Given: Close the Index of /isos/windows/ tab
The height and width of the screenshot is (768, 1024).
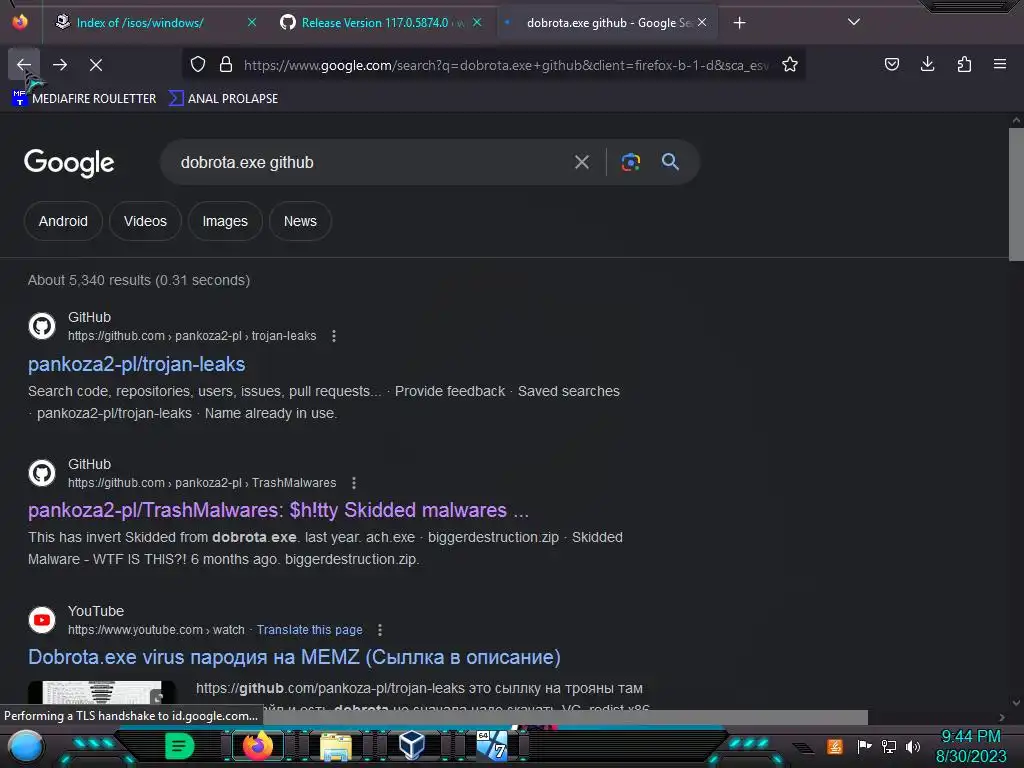Looking at the screenshot, I should 252,22.
